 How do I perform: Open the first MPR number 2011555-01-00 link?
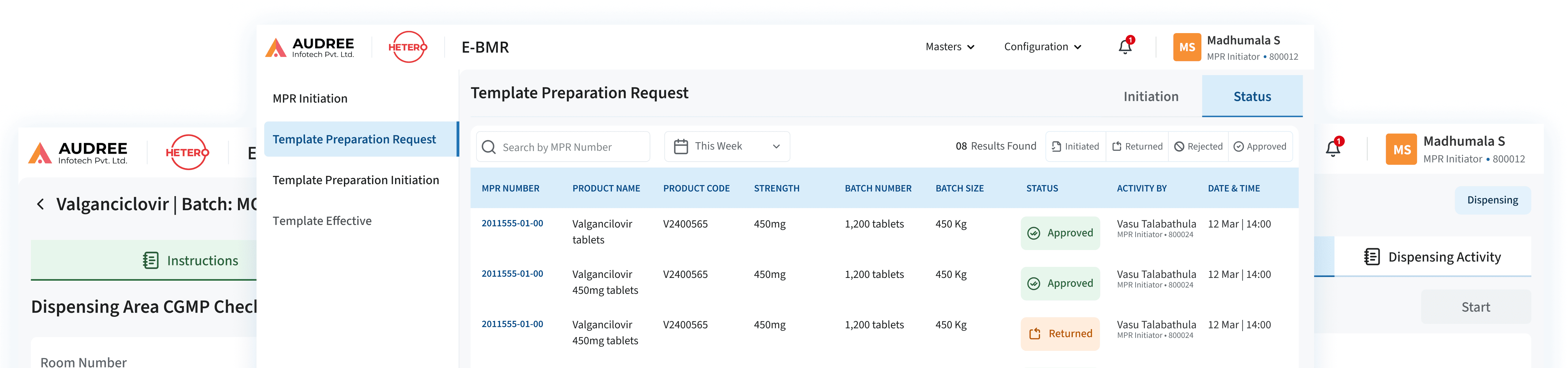coord(512,224)
